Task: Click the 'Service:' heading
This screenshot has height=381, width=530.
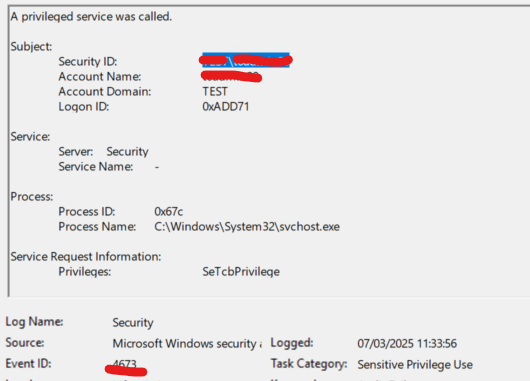Action: coord(30,137)
